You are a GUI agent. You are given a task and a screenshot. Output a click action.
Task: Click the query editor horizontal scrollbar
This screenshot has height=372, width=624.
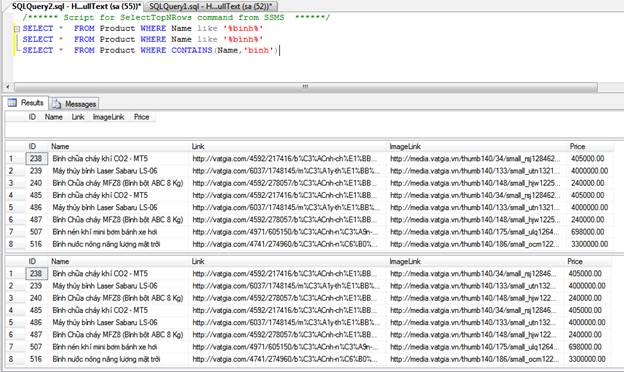(306, 87)
